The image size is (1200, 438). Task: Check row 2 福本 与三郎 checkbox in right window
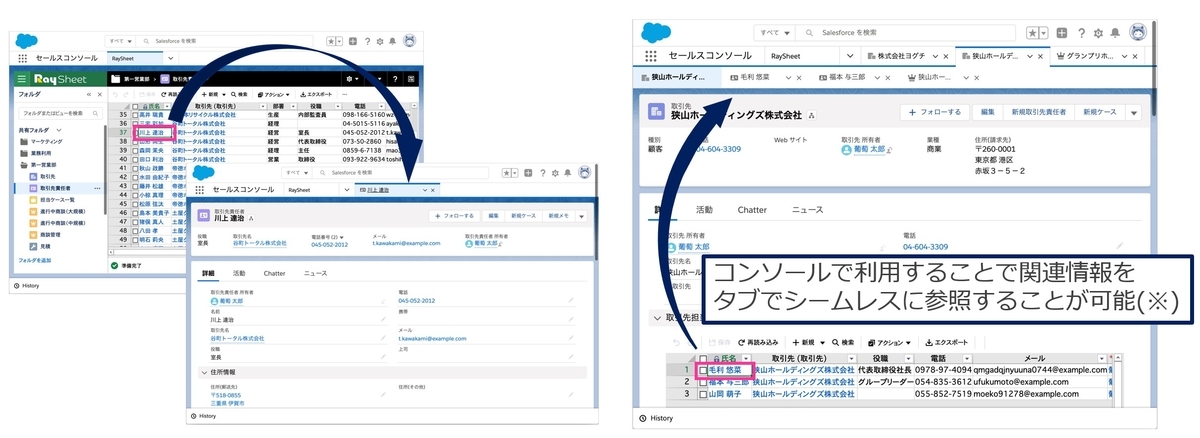click(x=702, y=382)
